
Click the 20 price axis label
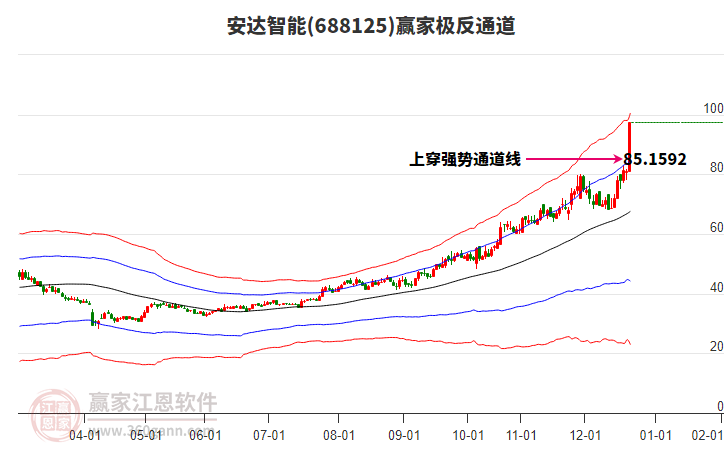coord(717,346)
